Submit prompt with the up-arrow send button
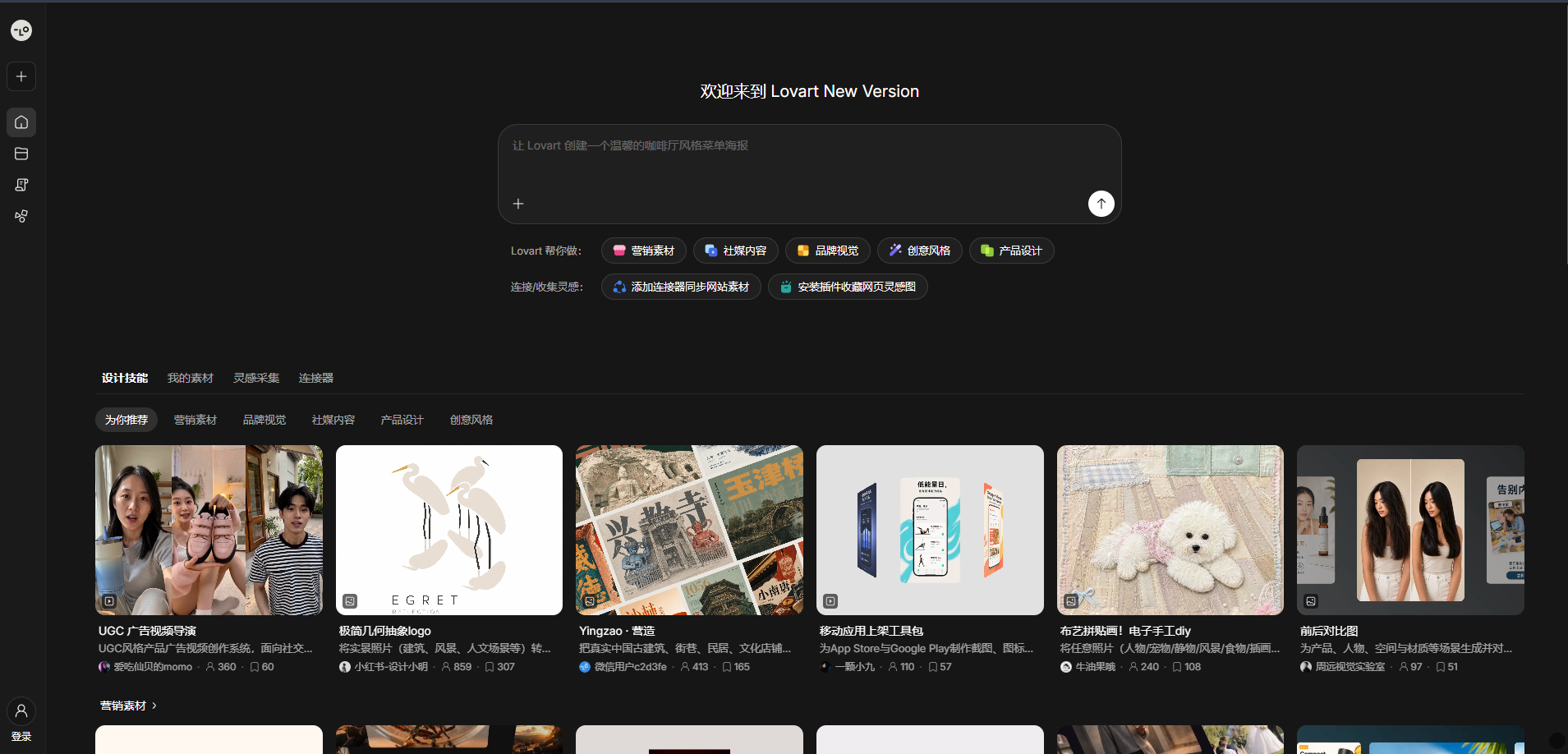Screen dimensions: 1568x754 tap(1101, 204)
